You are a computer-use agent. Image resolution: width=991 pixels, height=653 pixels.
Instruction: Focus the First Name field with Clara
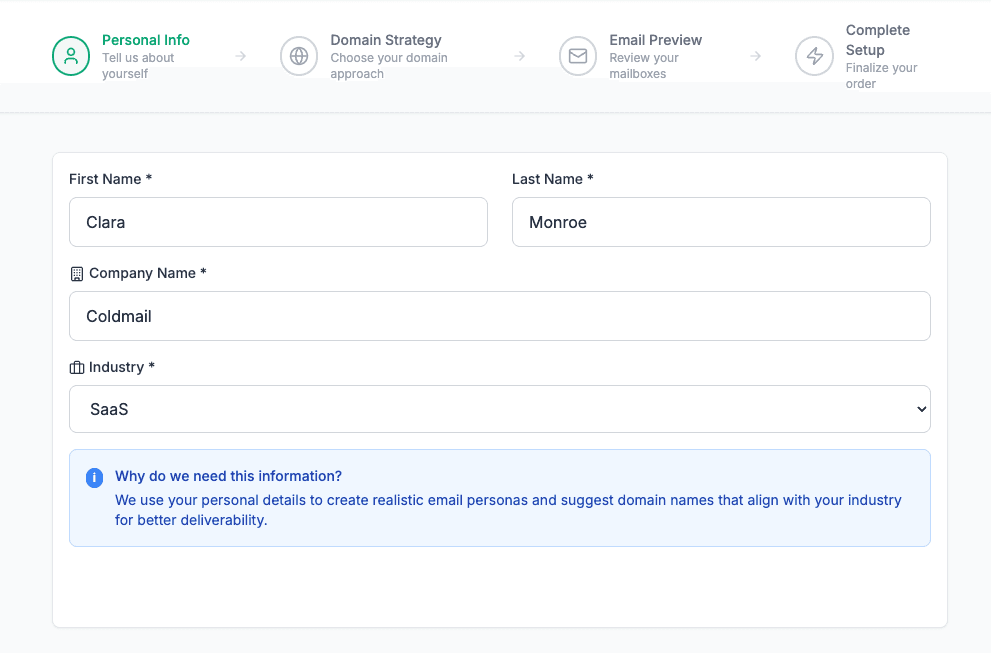coord(278,222)
